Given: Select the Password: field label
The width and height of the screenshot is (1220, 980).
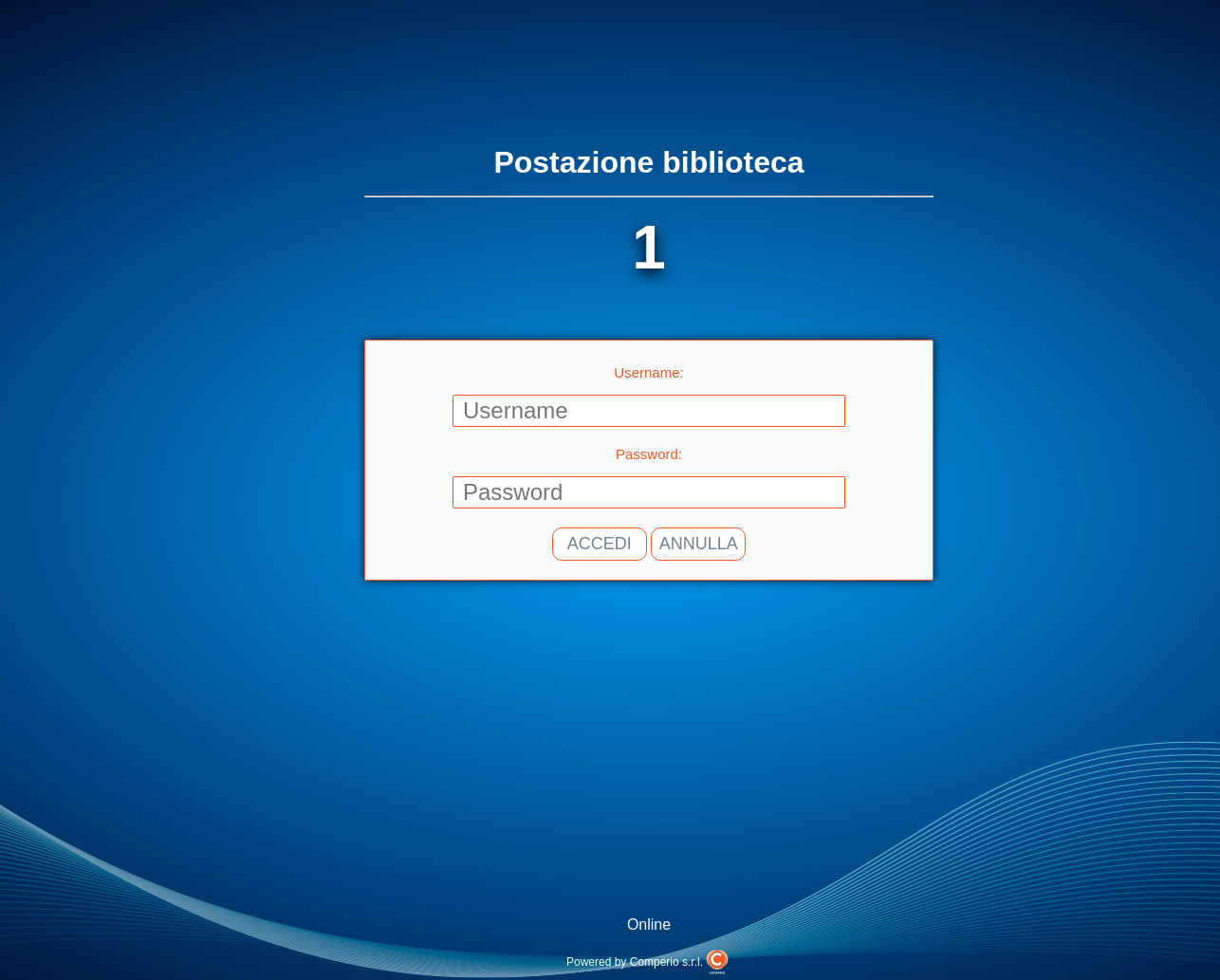Looking at the screenshot, I should pos(648,453).
